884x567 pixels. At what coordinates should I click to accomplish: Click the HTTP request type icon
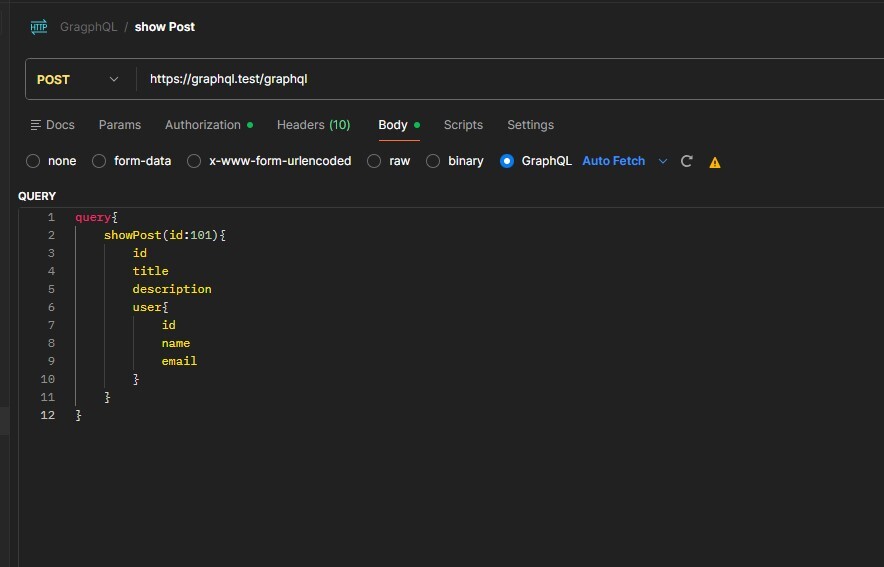(39, 27)
